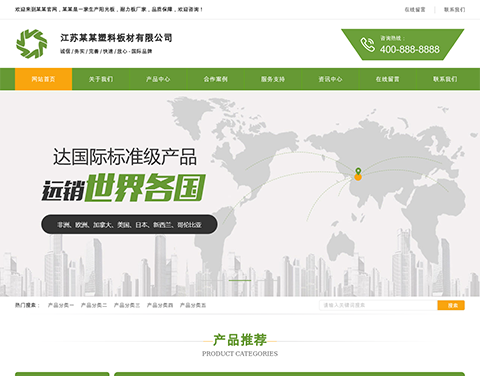
Task: Focus the keyword search input field
Action: [378, 305]
